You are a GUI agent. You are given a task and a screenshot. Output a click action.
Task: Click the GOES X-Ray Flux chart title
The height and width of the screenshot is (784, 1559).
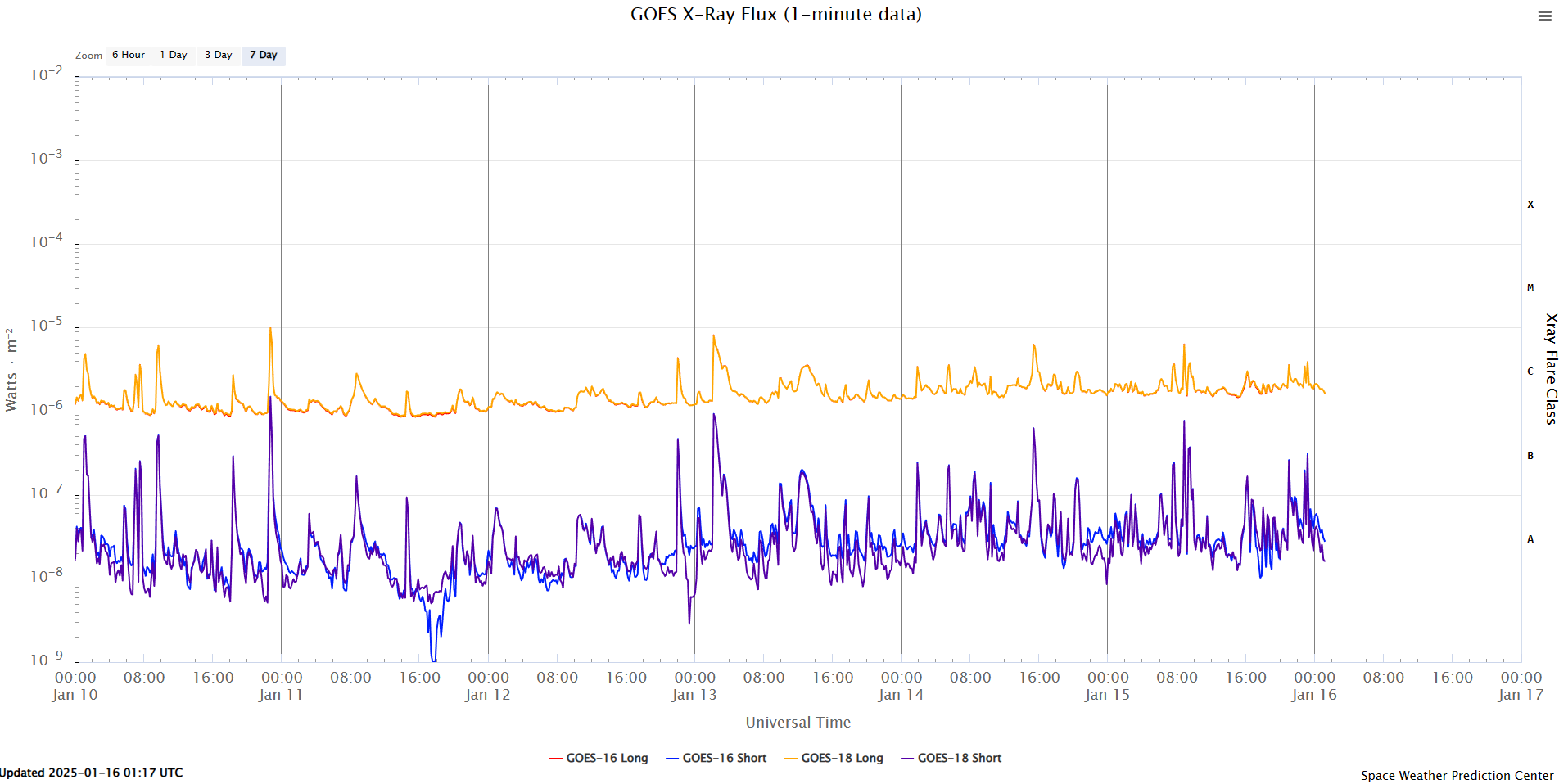click(x=775, y=14)
